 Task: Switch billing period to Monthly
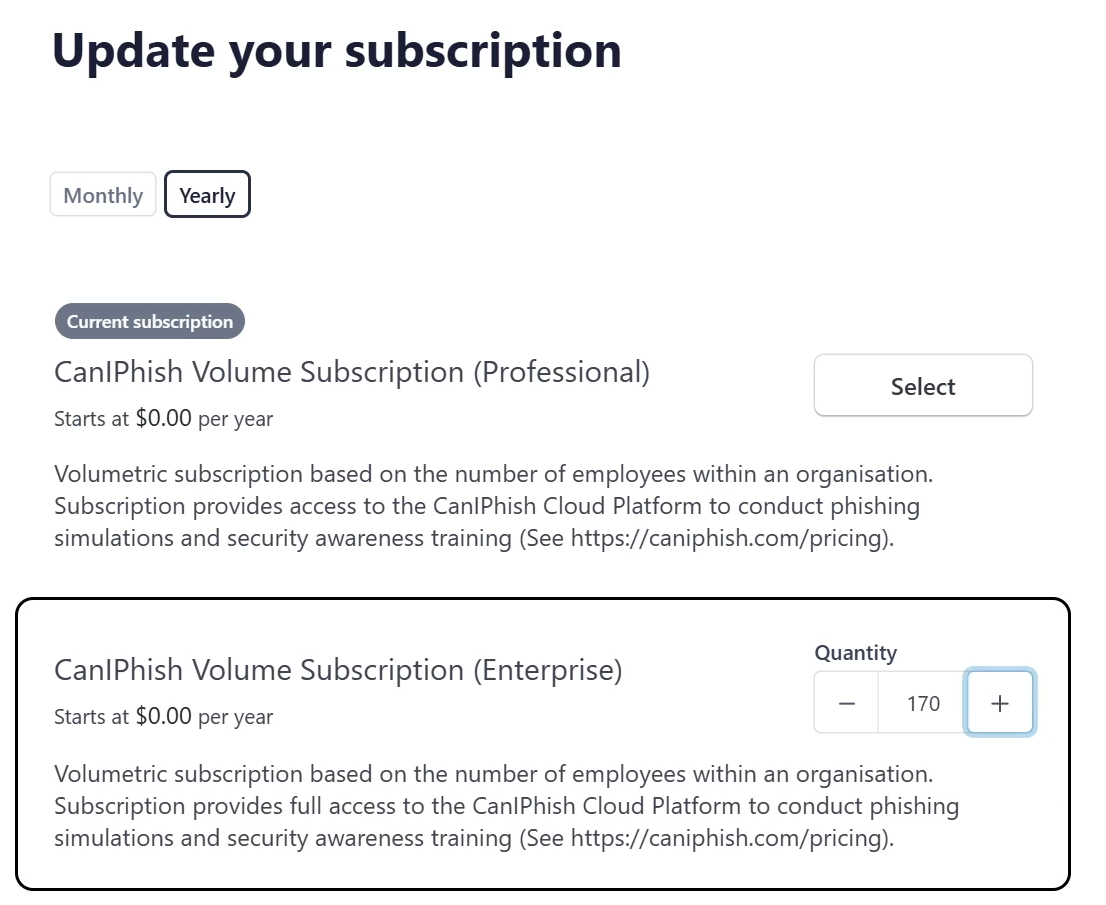tap(103, 195)
